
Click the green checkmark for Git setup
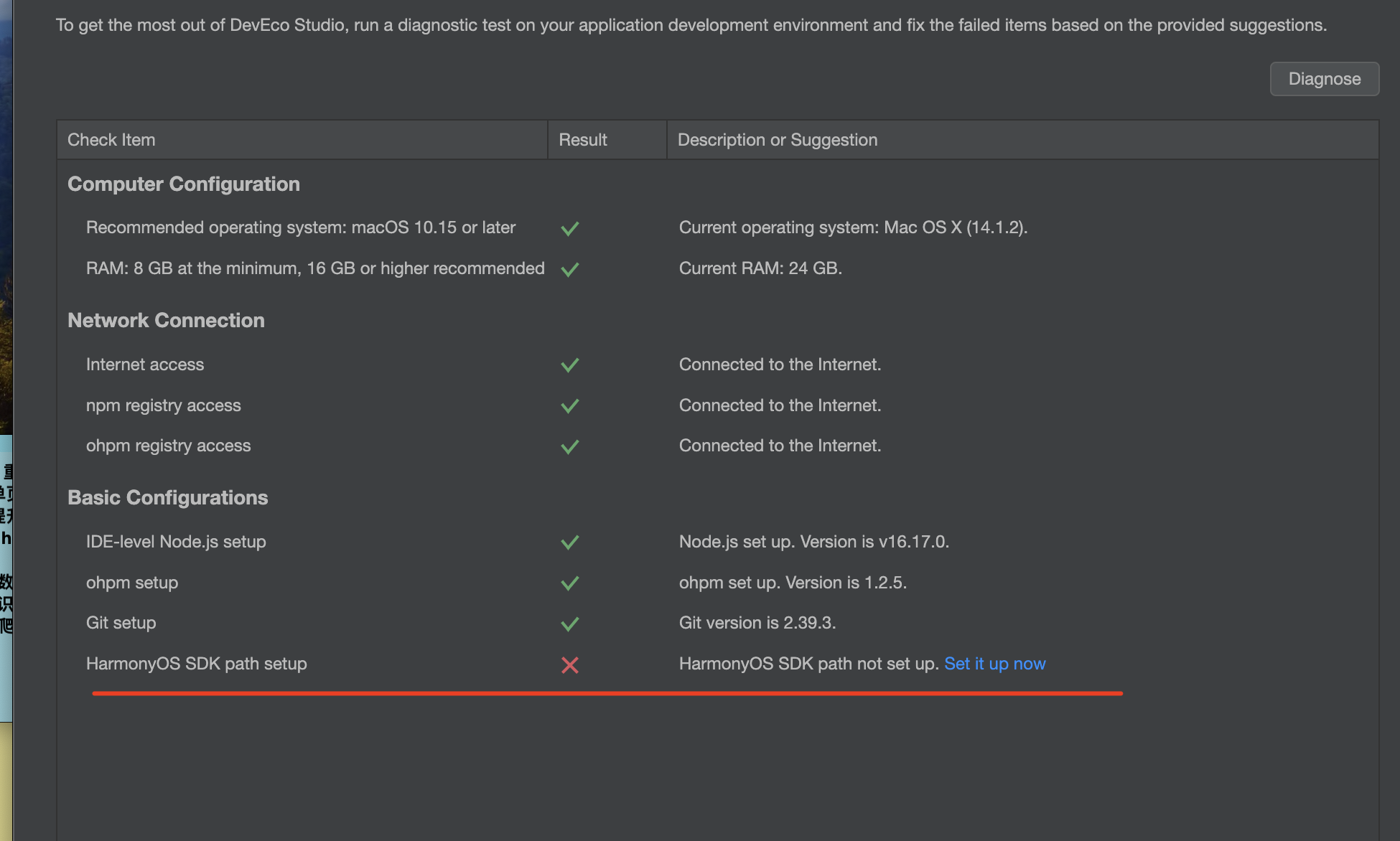tap(570, 624)
